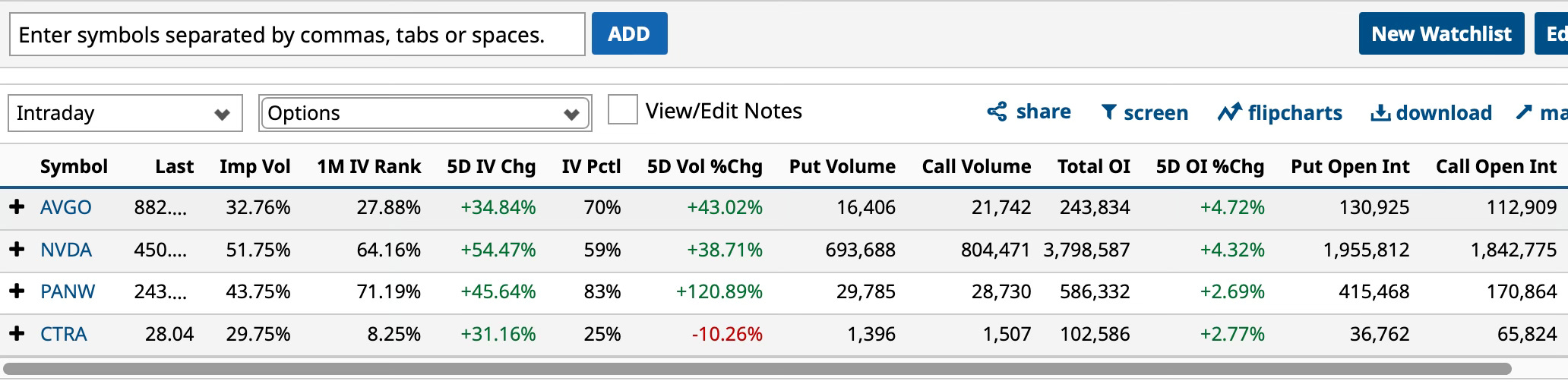Sort by the Symbol column header
This screenshot has width=1568, height=384.
coord(74,166)
